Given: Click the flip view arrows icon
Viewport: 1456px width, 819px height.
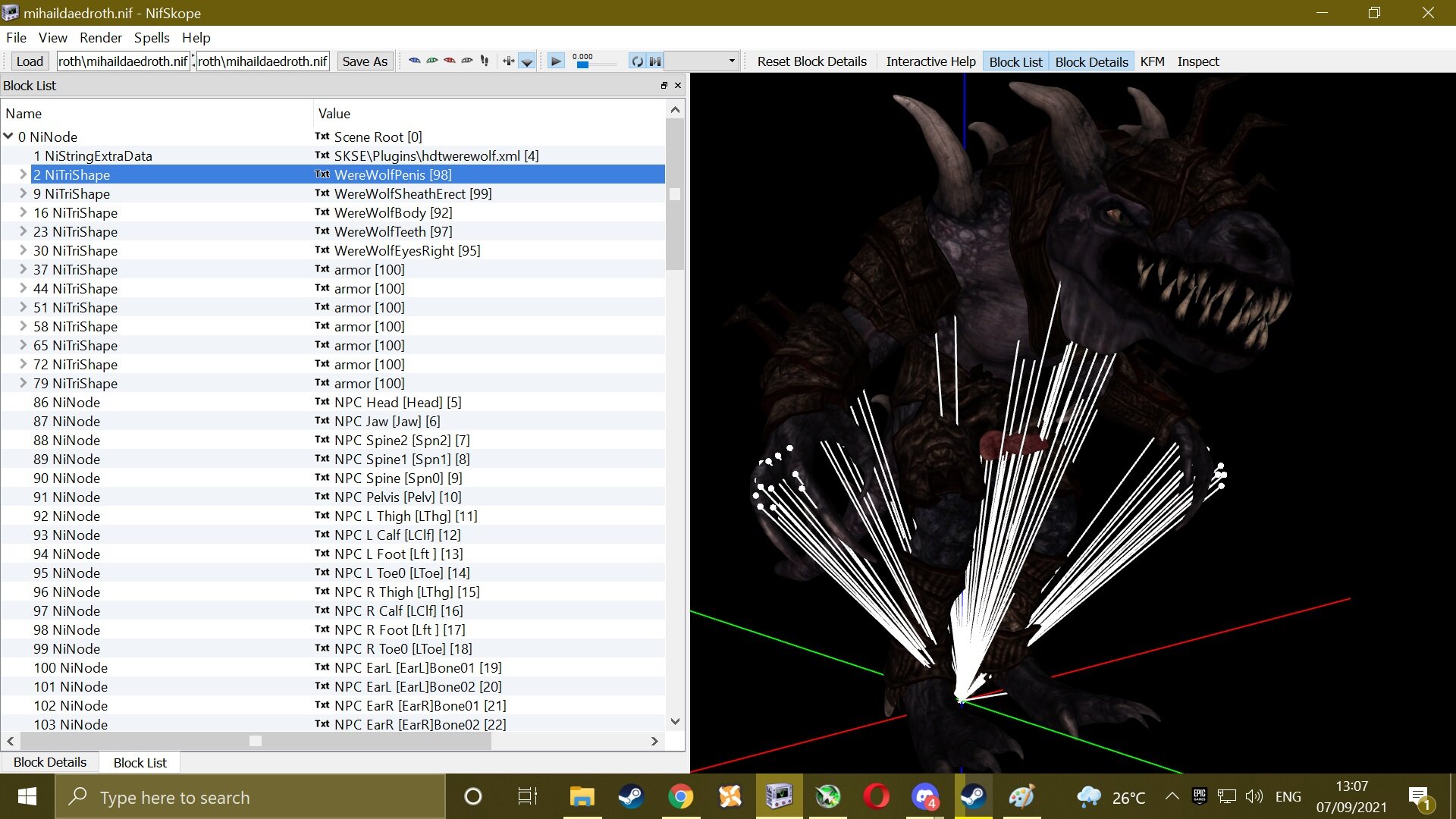Looking at the screenshot, I should [509, 61].
